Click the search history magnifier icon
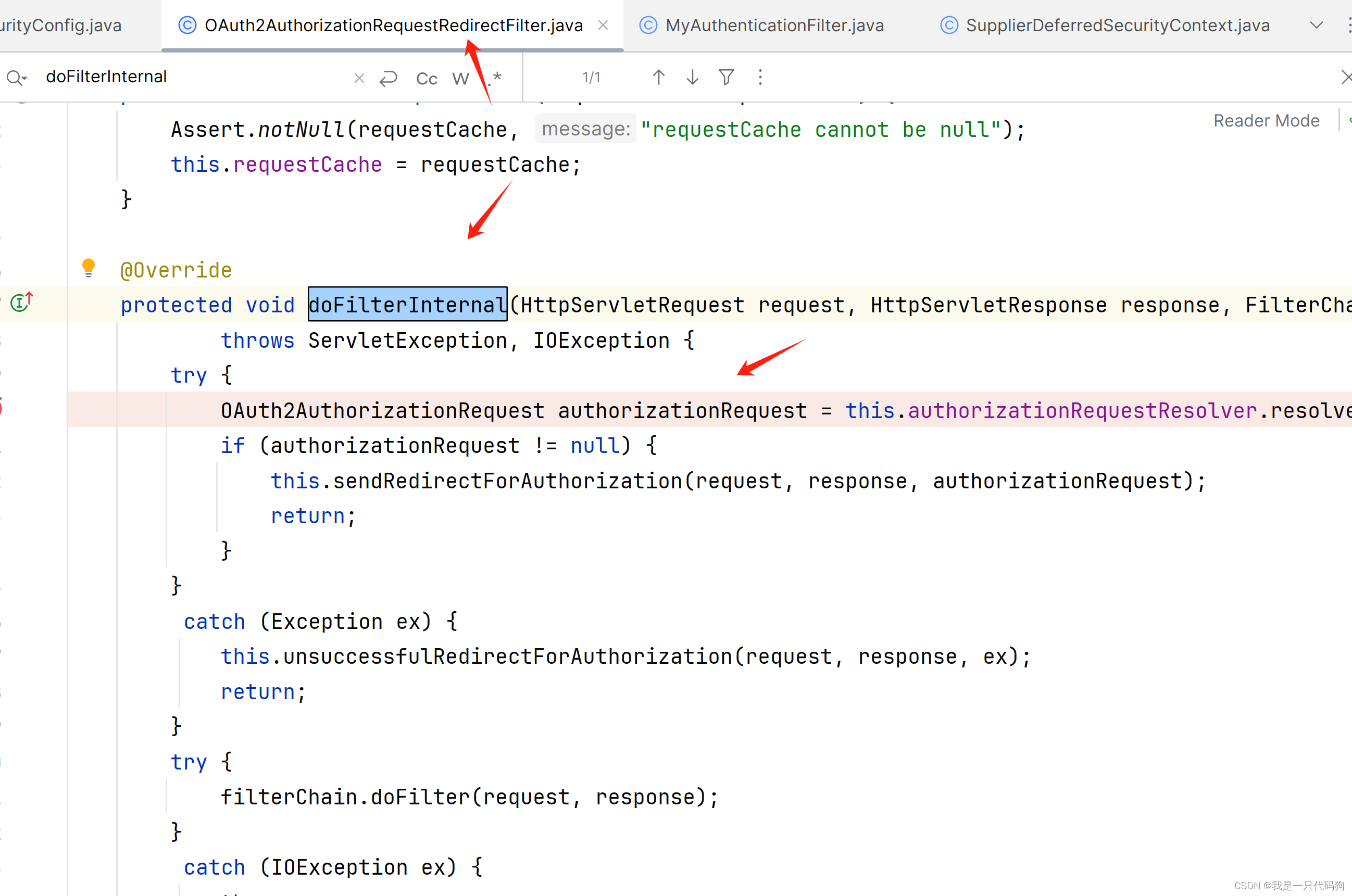Screen dimensions: 1352x896 16,77
